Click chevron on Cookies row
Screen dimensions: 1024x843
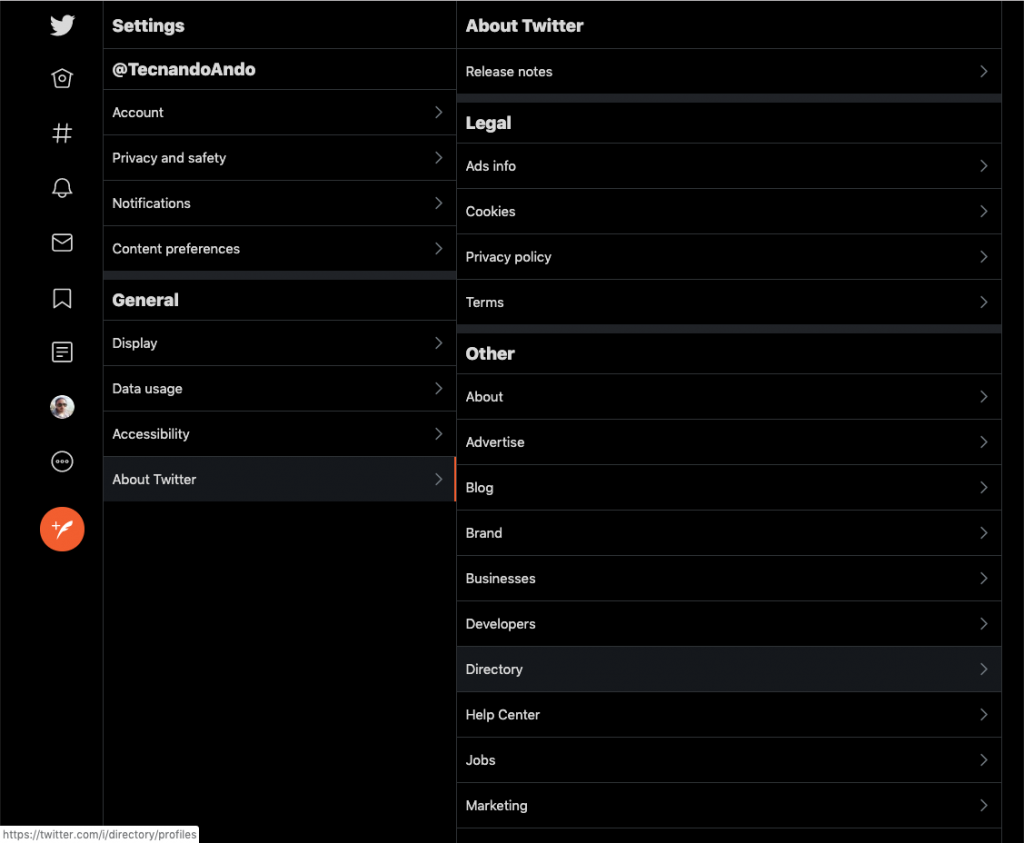tap(984, 211)
